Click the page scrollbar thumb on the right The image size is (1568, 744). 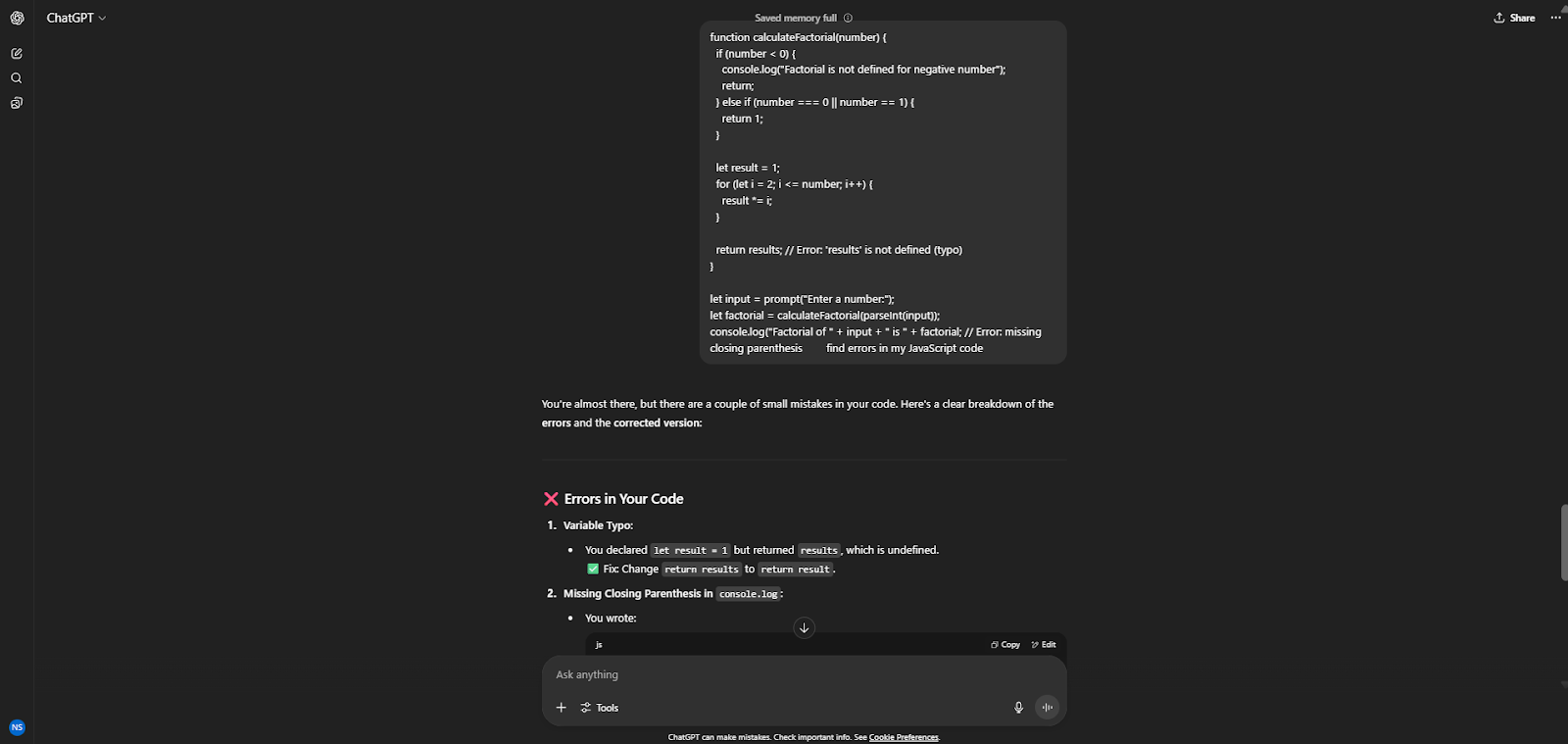tap(1563, 542)
